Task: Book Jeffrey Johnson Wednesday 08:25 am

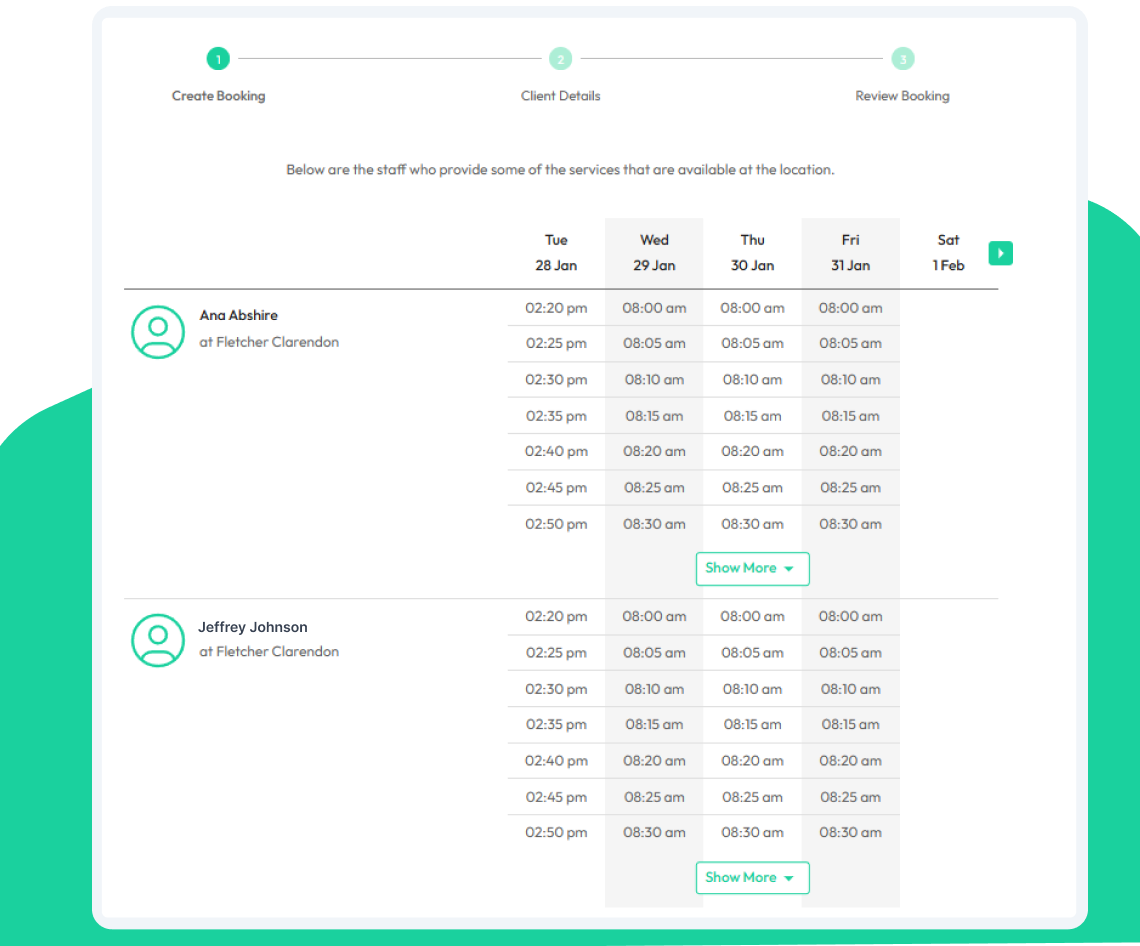Action: 654,798
